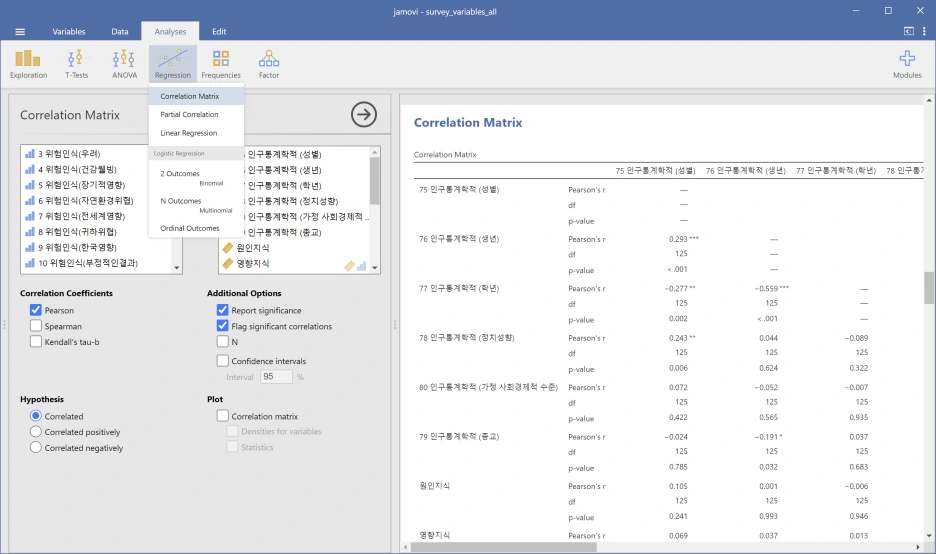Click the −0.559 *** correlation value
The width and height of the screenshot is (936, 554).
(x=771, y=288)
